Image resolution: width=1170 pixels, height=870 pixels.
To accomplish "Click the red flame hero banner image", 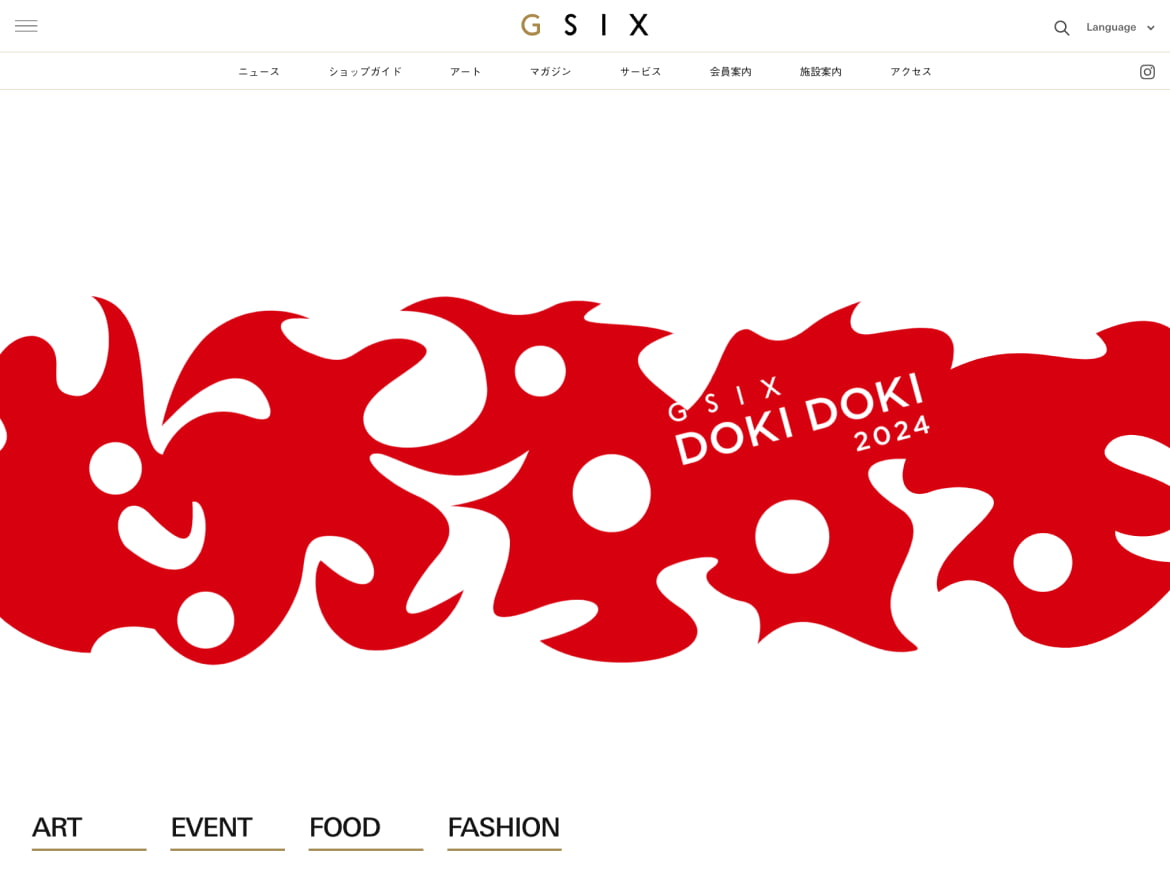I will [x=585, y=479].
